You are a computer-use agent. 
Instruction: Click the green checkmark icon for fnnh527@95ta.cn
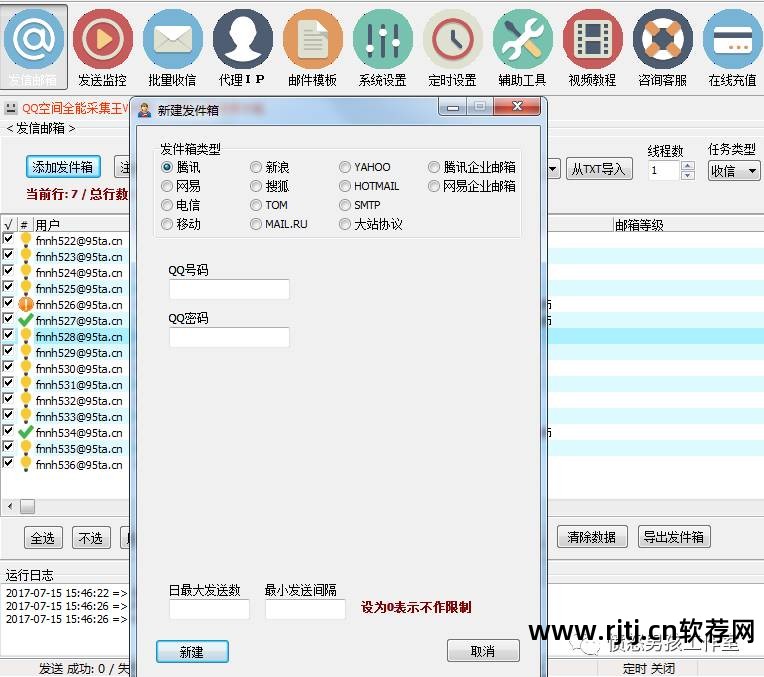[25, 320]
